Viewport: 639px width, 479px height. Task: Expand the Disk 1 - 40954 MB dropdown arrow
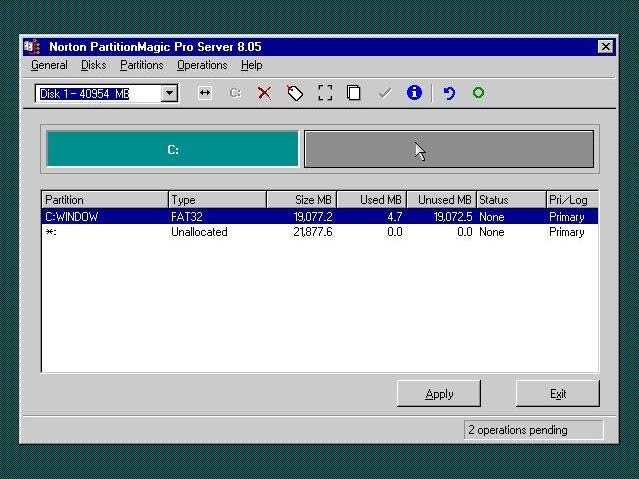coord(169,93)
